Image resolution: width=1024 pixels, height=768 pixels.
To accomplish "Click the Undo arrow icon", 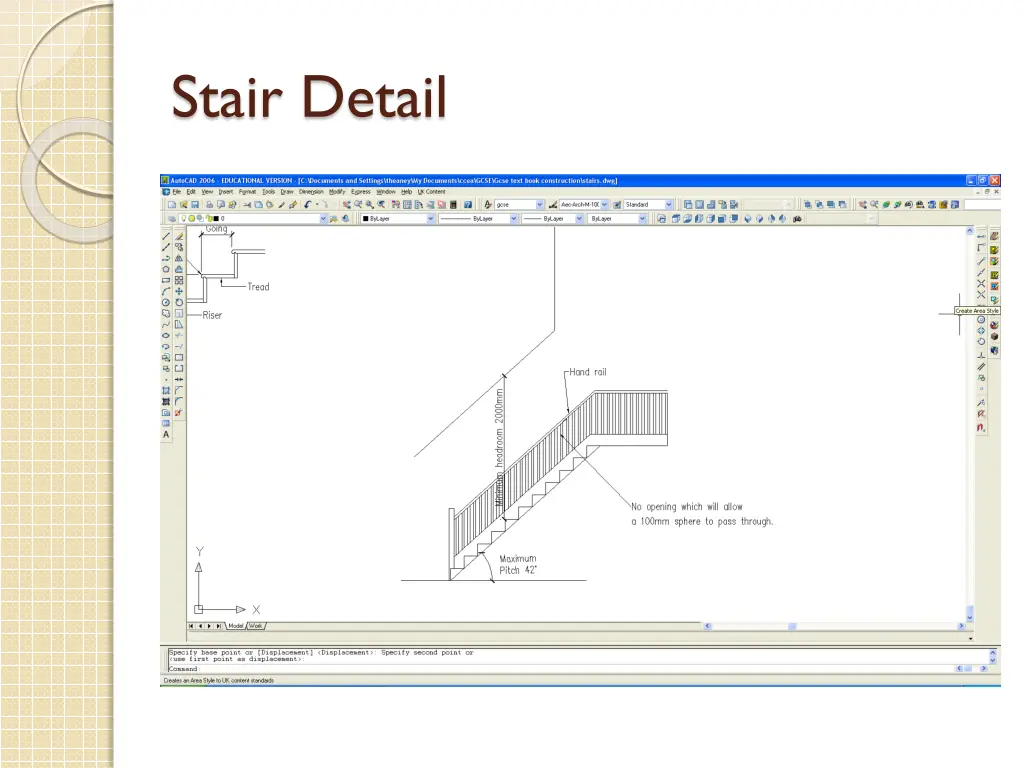I will [308, 204].
